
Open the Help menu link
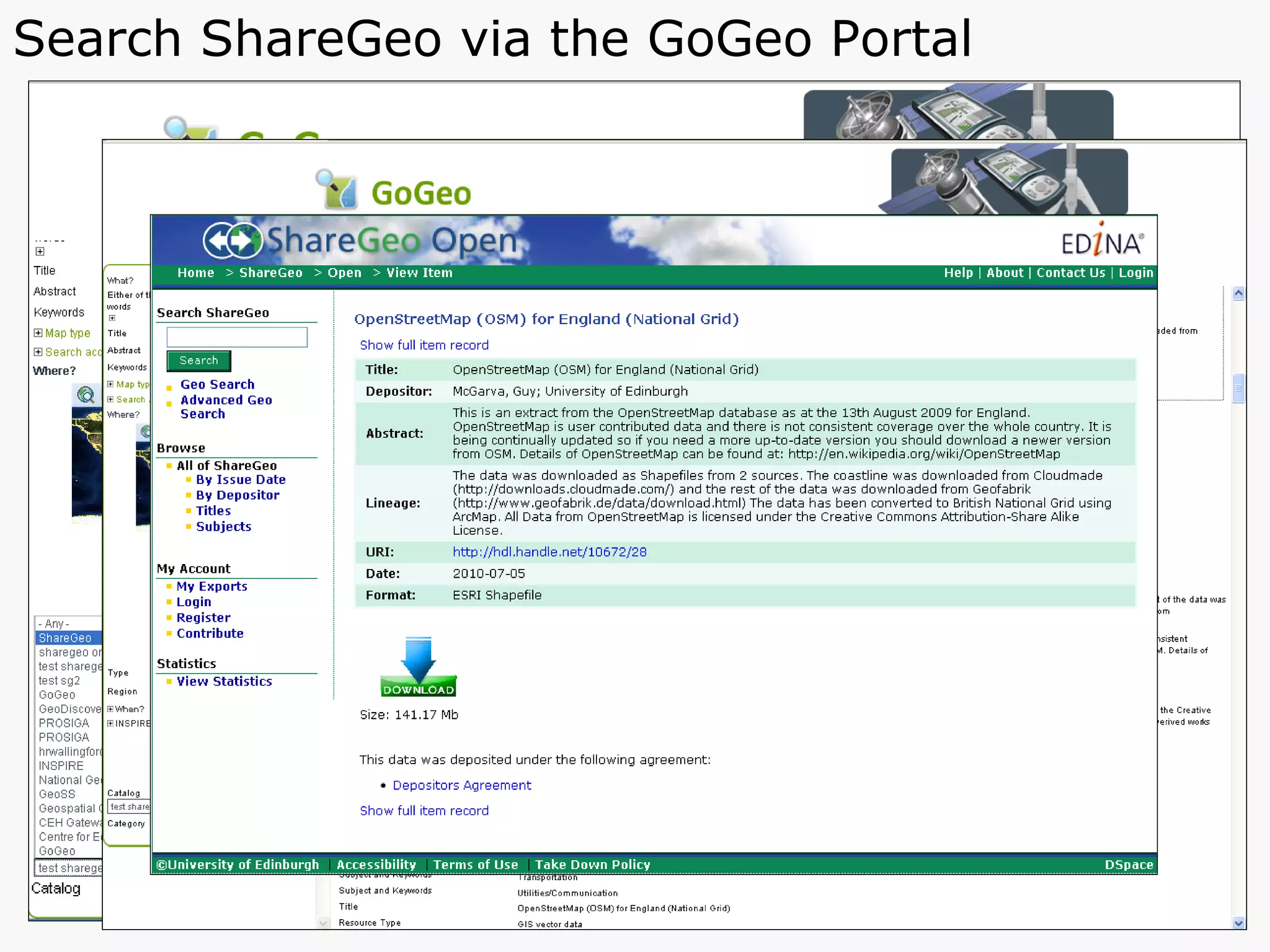click(958, 273)
